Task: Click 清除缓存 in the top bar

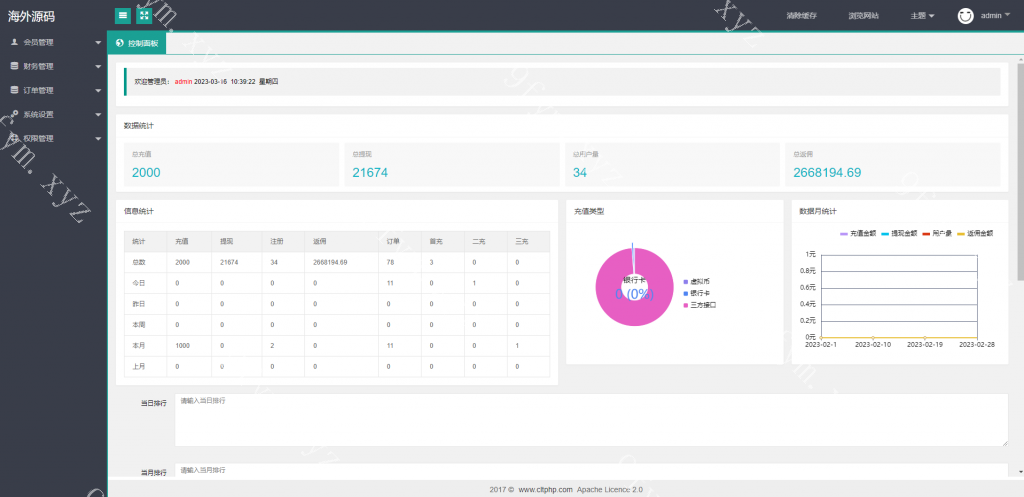Action: point(801,16)
